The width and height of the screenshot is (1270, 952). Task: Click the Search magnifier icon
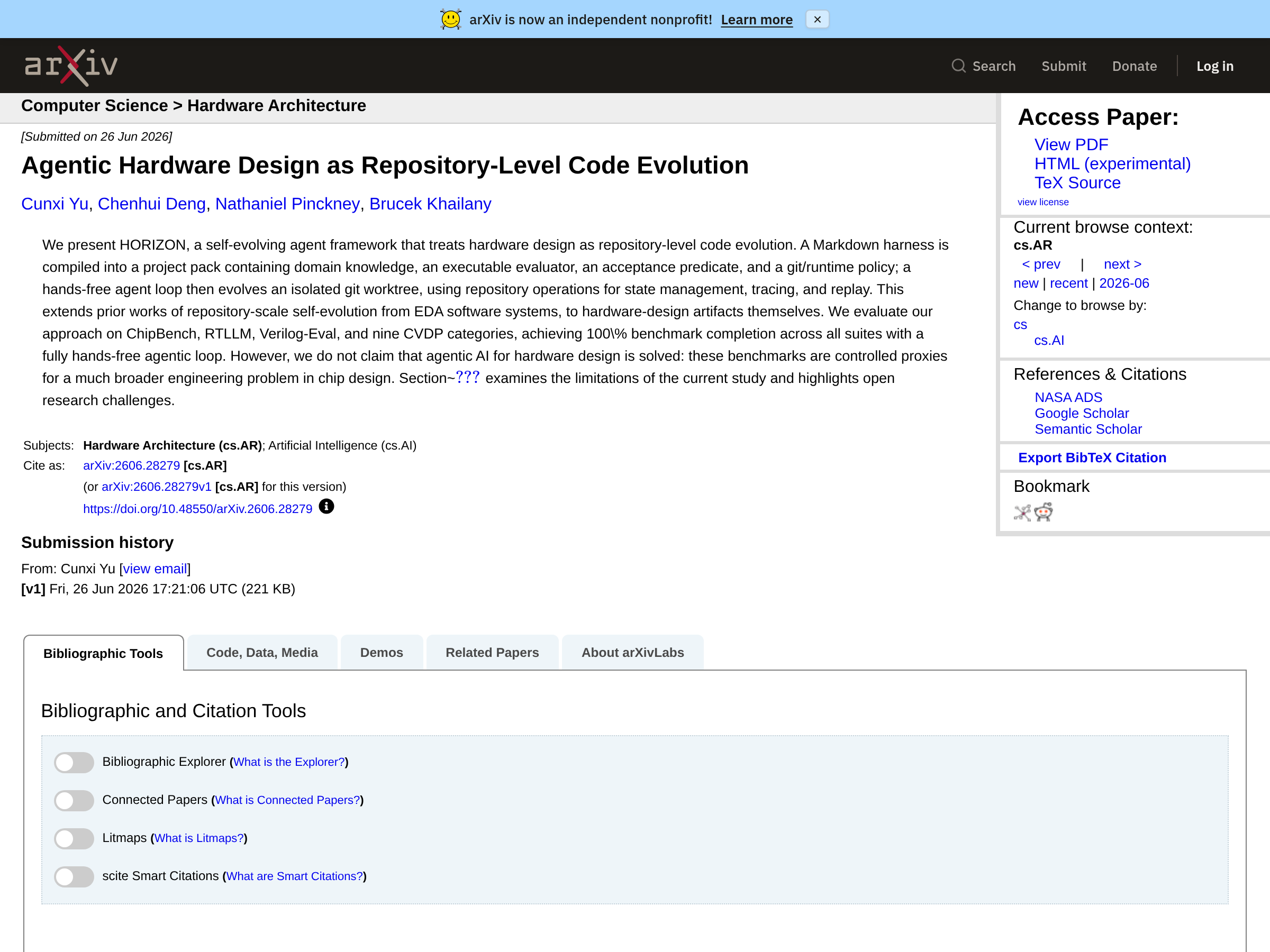tap(958, 66)
